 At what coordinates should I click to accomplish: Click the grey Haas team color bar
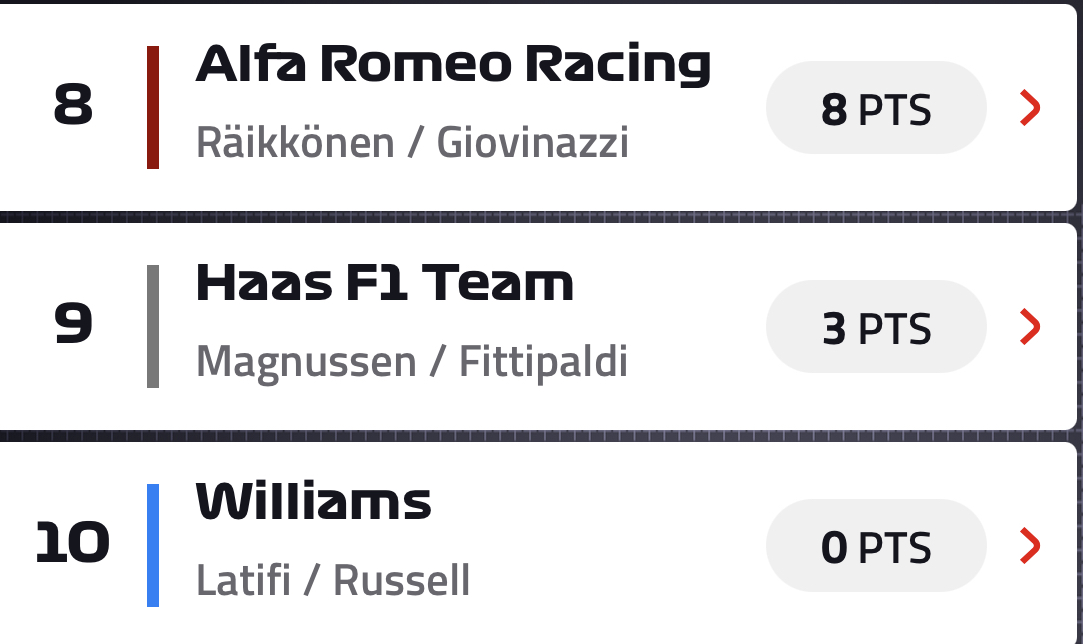[x=153, y=326]
